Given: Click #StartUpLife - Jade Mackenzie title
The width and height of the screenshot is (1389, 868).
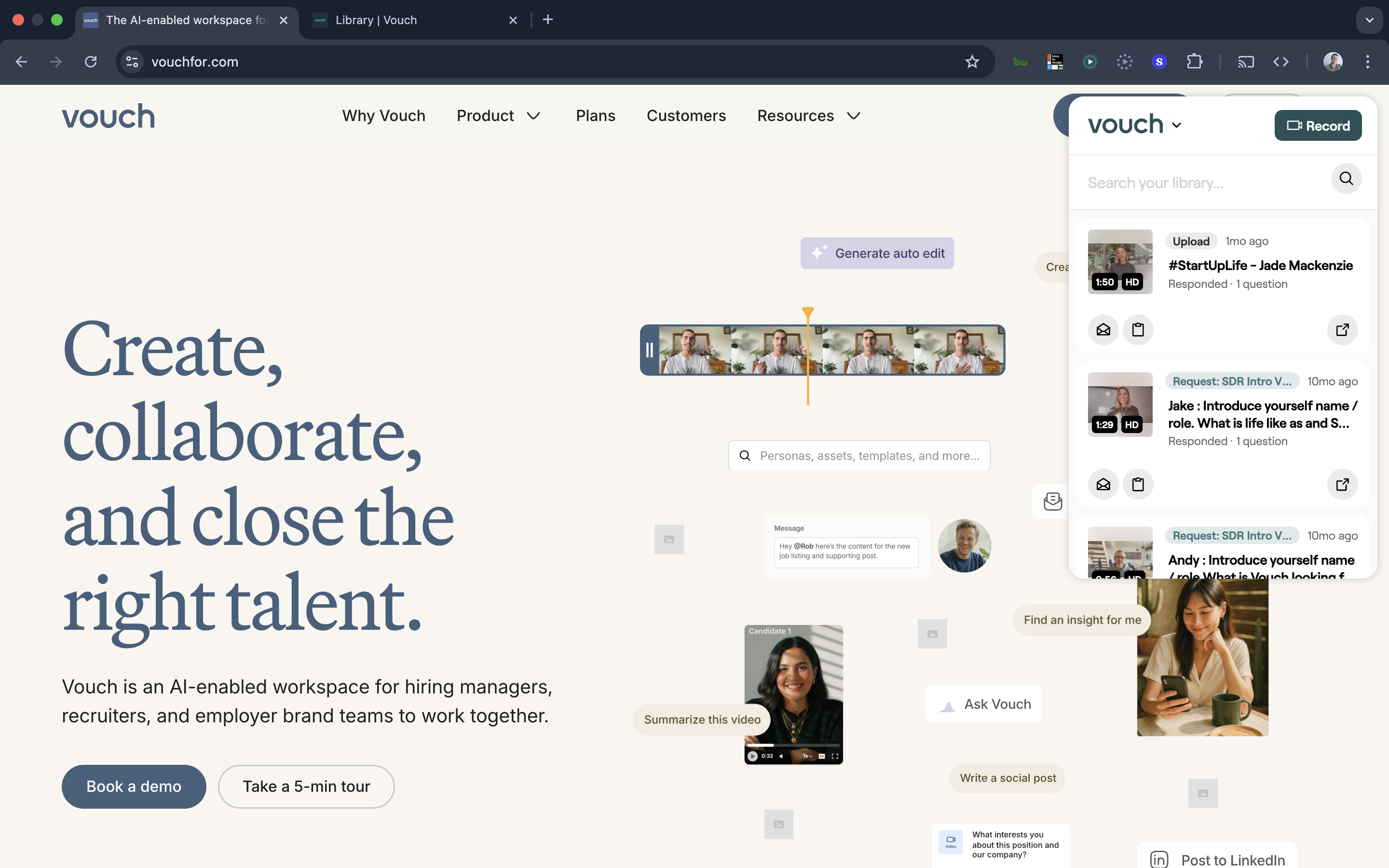Looking at the screenshot, I should click(x=1260, y=265).
